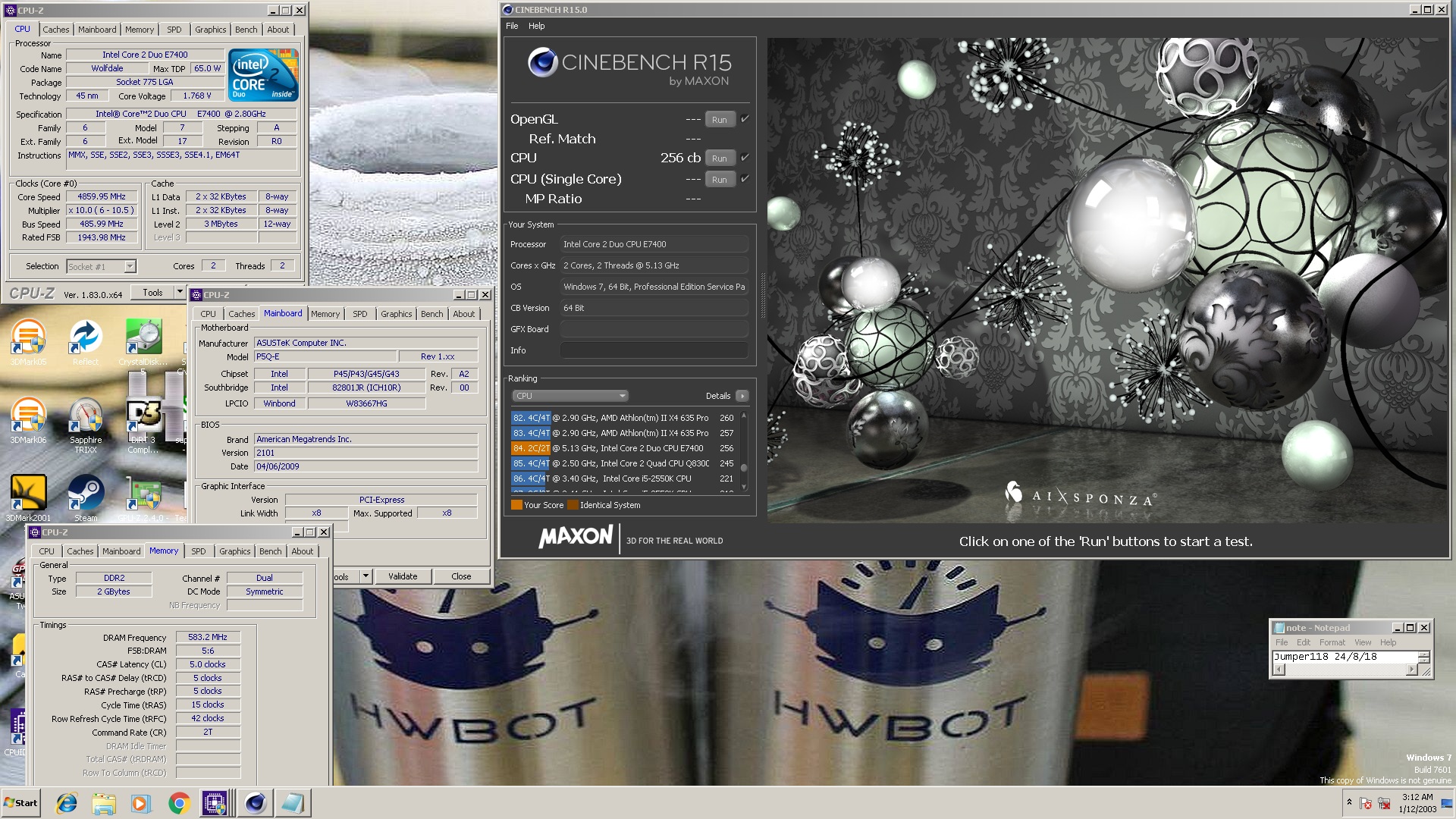The image size is (1456, 819).
Task: Open Graphics tab in the Memory CPU-Z window
Action: point(234,551)
